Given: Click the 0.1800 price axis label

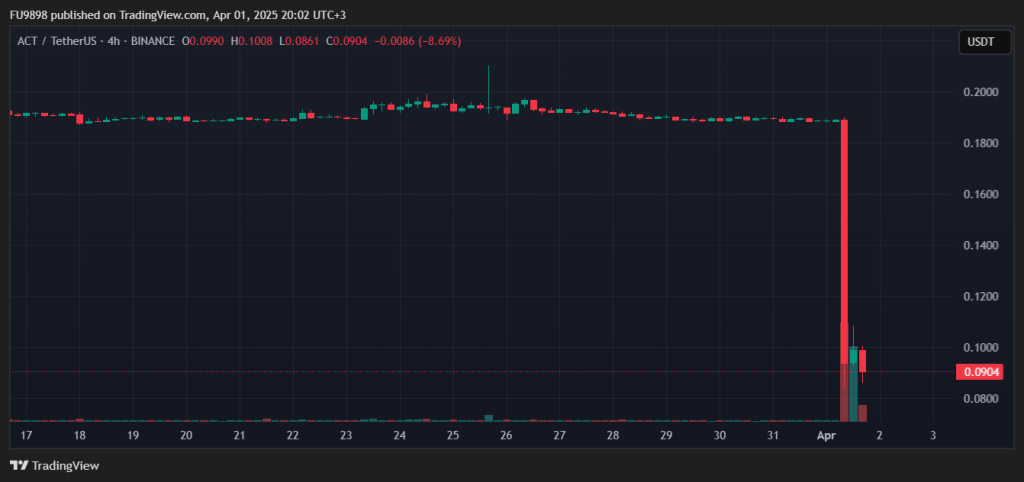Looking at the screenshot, I should (981, 143).
